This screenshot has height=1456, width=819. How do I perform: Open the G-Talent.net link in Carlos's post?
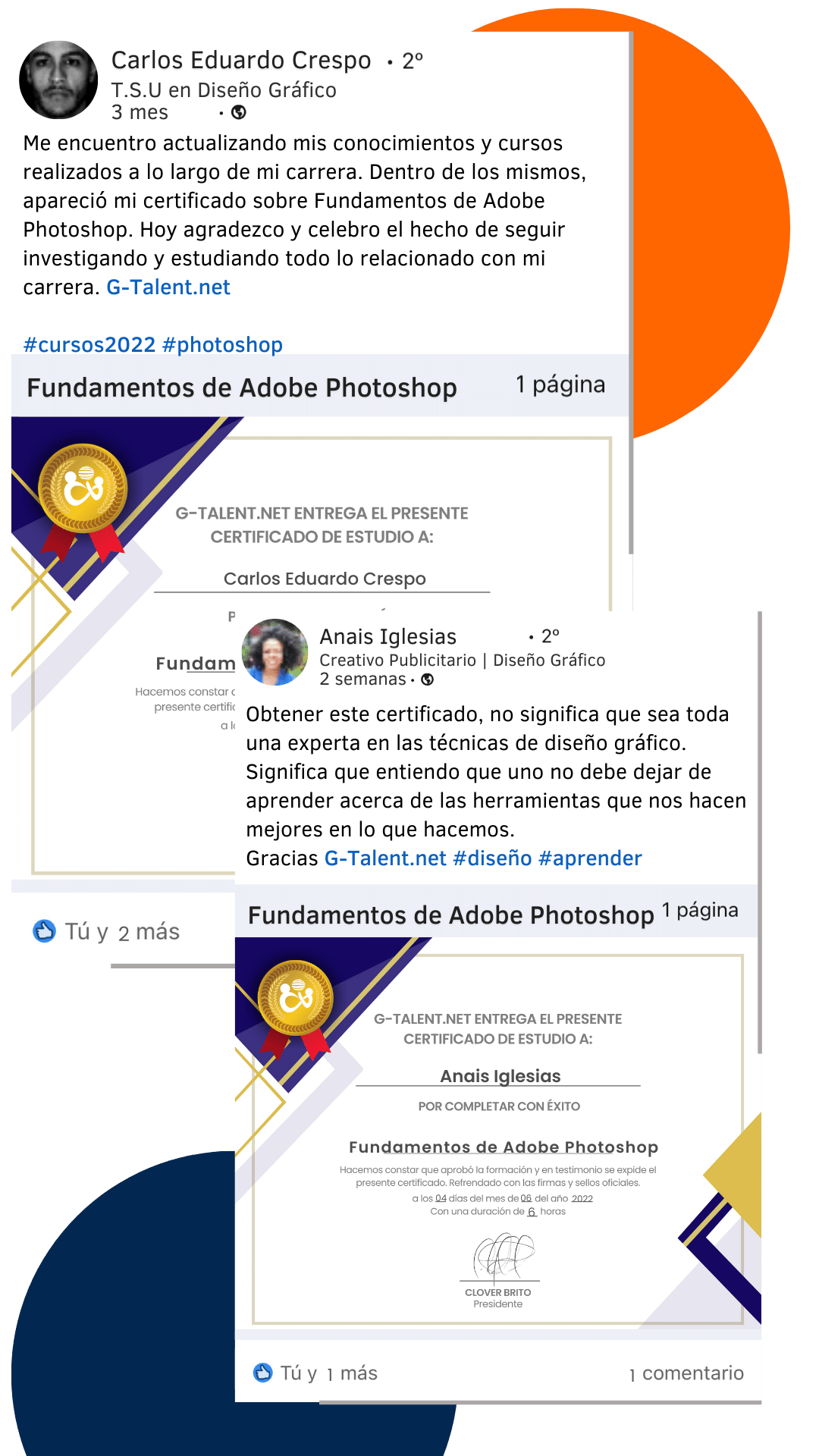coord(168,287)
